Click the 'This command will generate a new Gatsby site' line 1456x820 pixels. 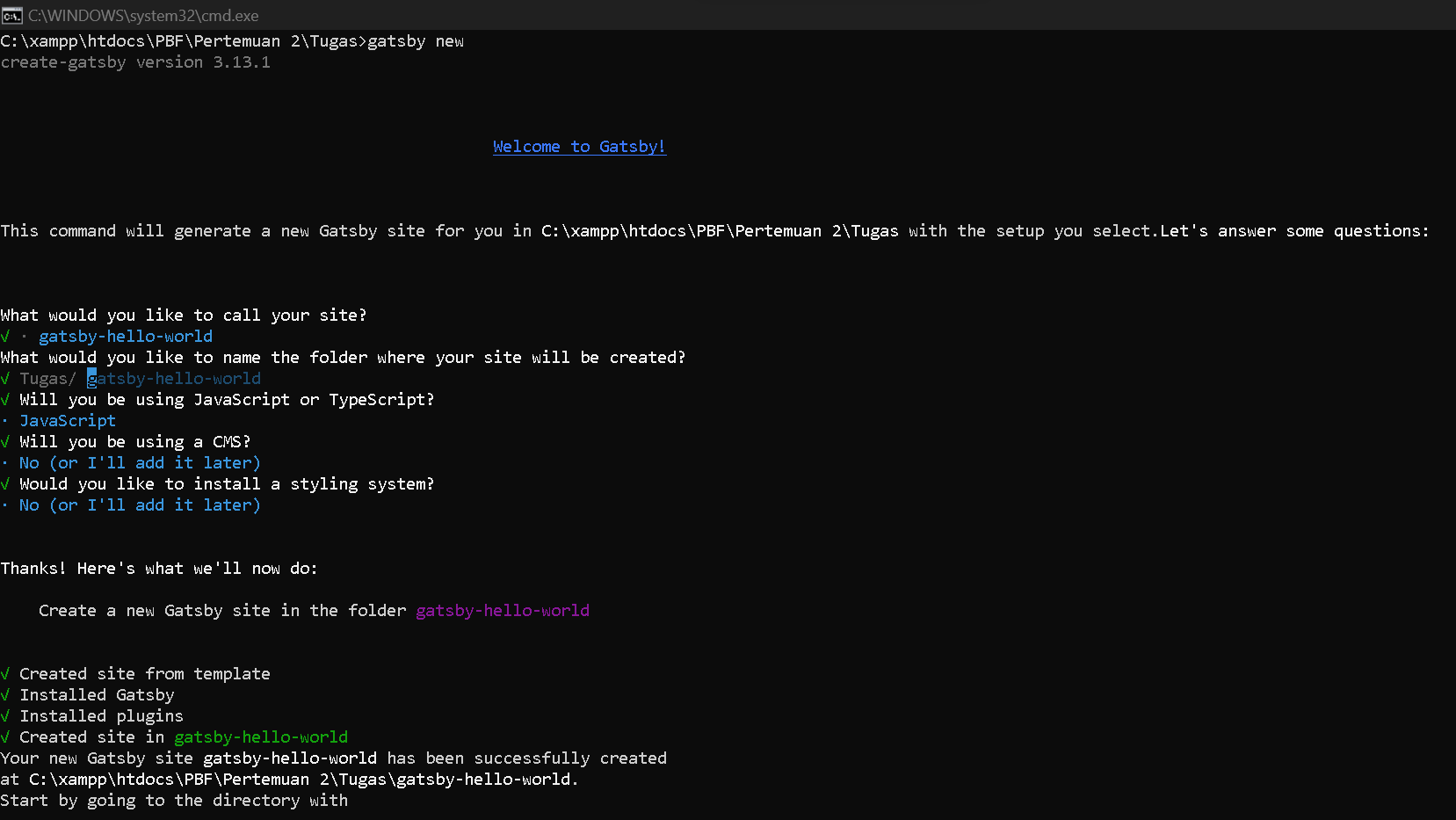tap(714, 231)
